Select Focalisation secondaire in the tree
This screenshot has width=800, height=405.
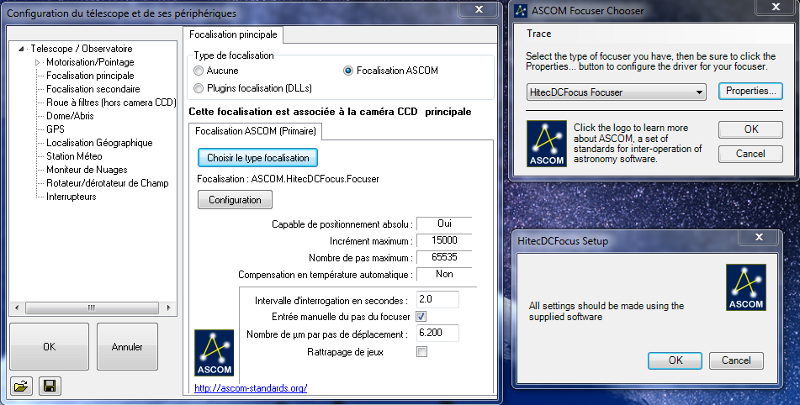(92, 88)
